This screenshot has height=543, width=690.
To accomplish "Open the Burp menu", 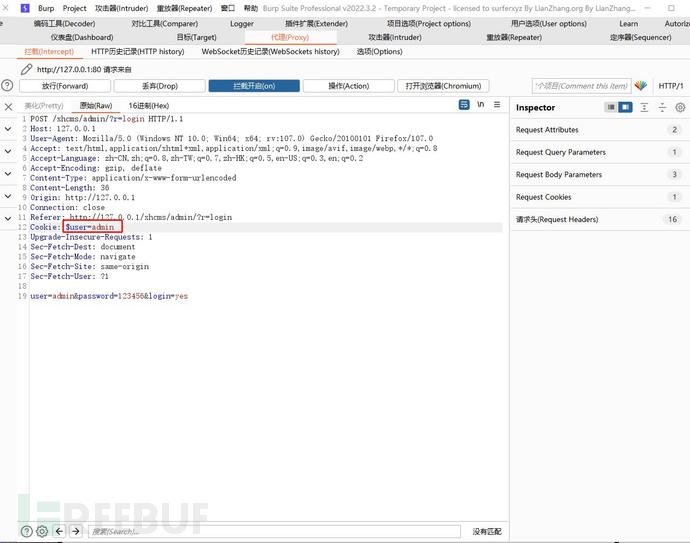I will click(x=46, y=8).
